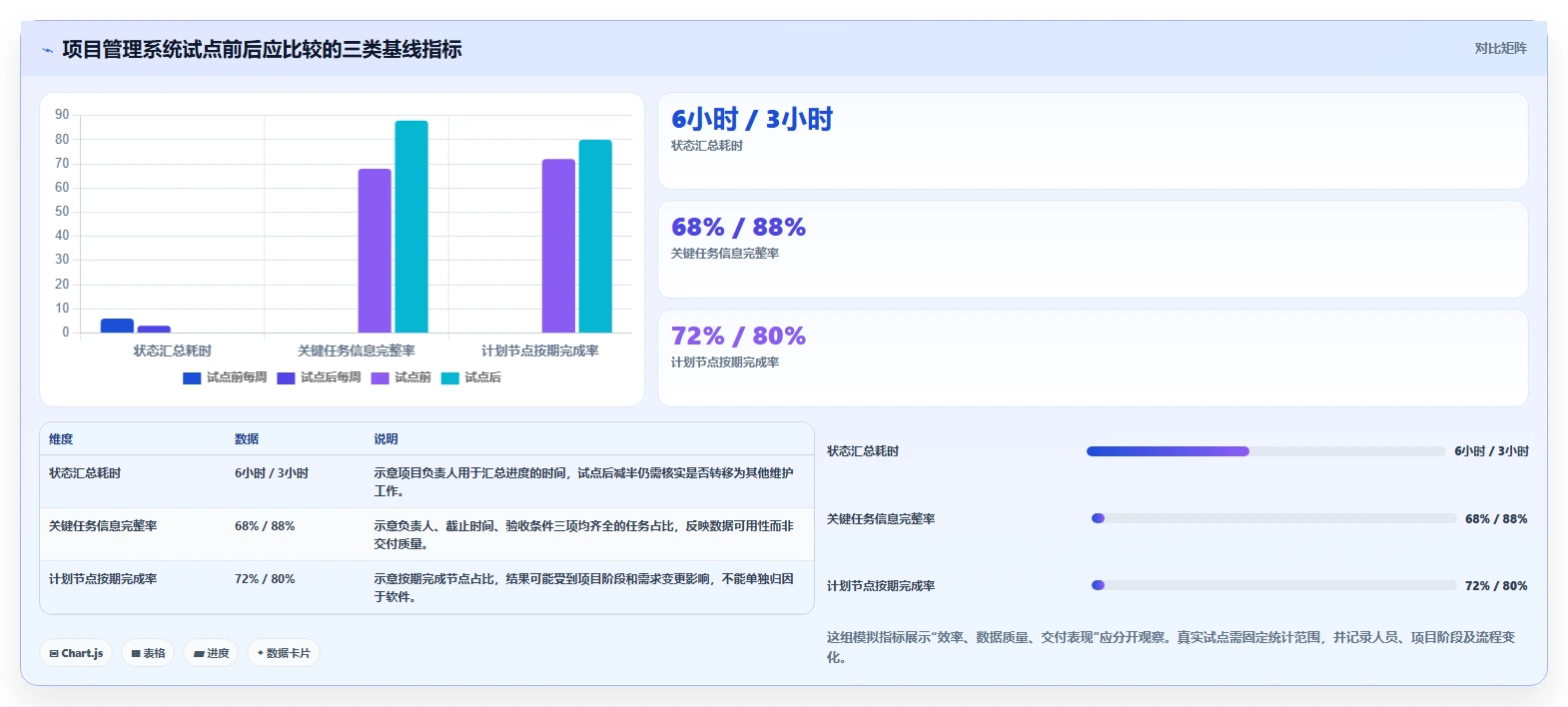
Task: Click the cyan bar at 80
Action: point(595,236)
